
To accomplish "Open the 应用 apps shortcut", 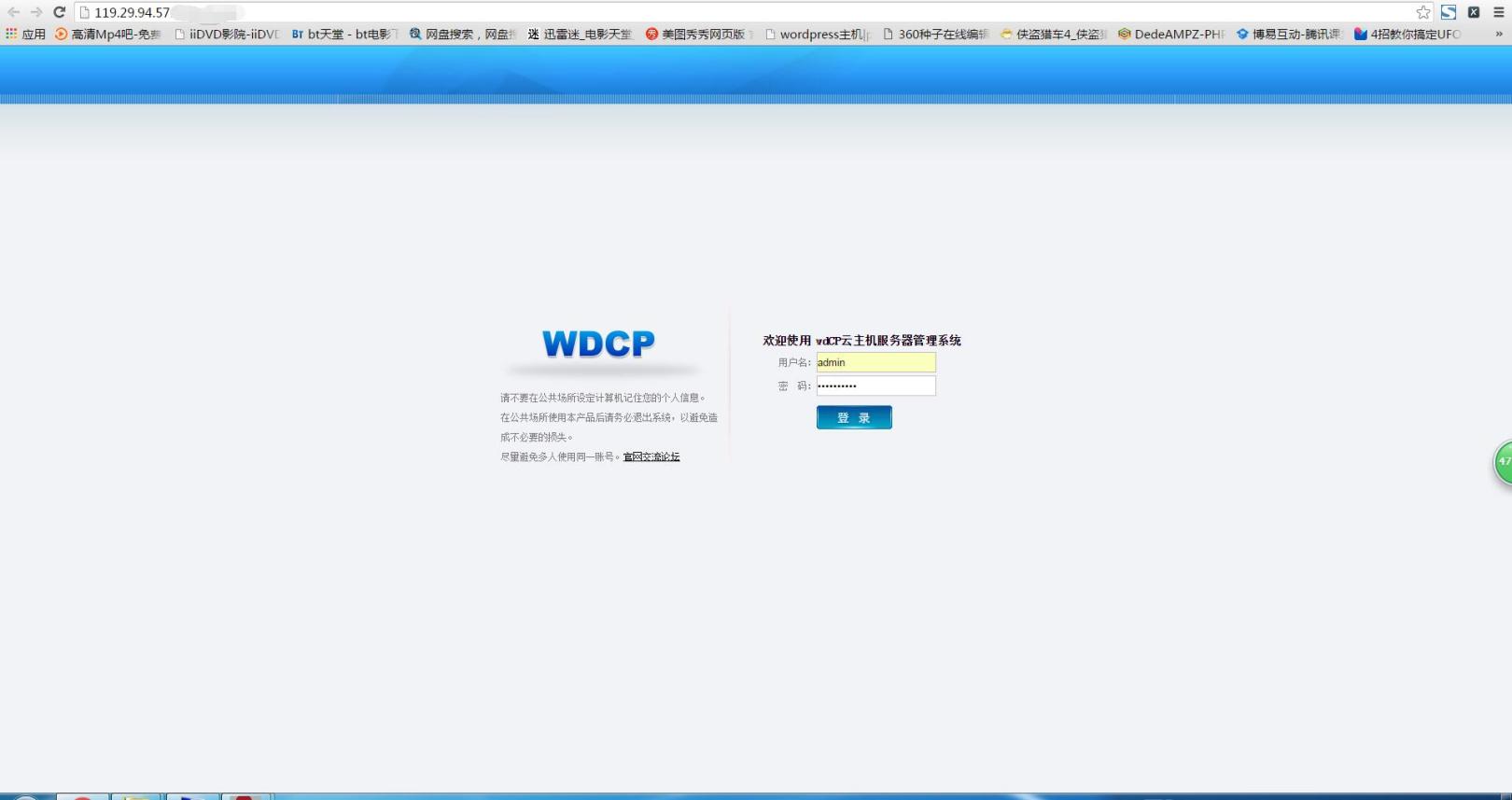I will [x=25, y=34].
